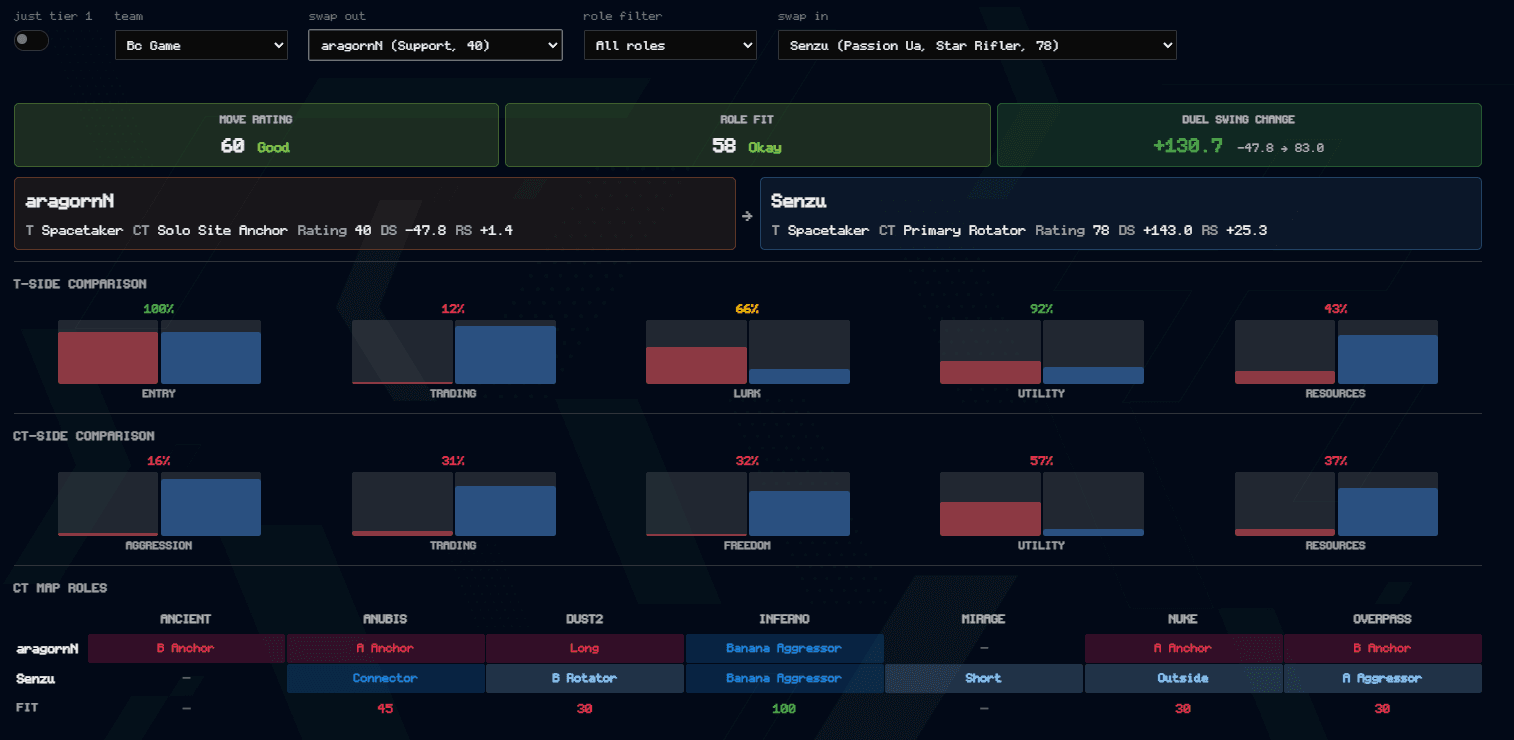Image resolution: width=1514 pixels, height=740 pixels.
Task: Click aragornN's B Anchor cell on Ancient
Action: click(186, 648)
